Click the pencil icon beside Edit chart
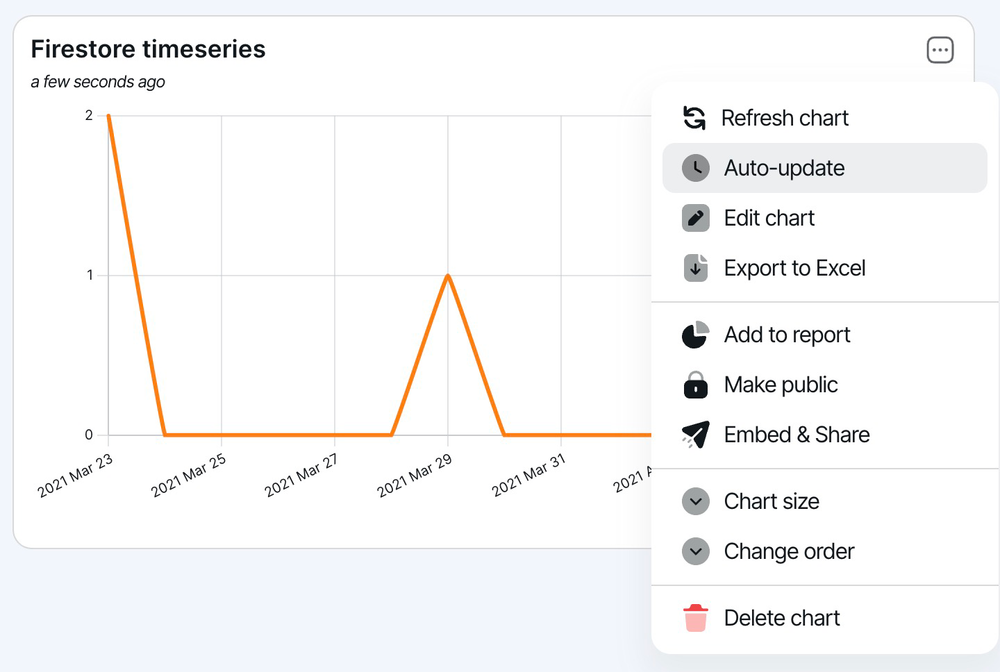This screenshot has width=1000, height=672. (695, 217)
